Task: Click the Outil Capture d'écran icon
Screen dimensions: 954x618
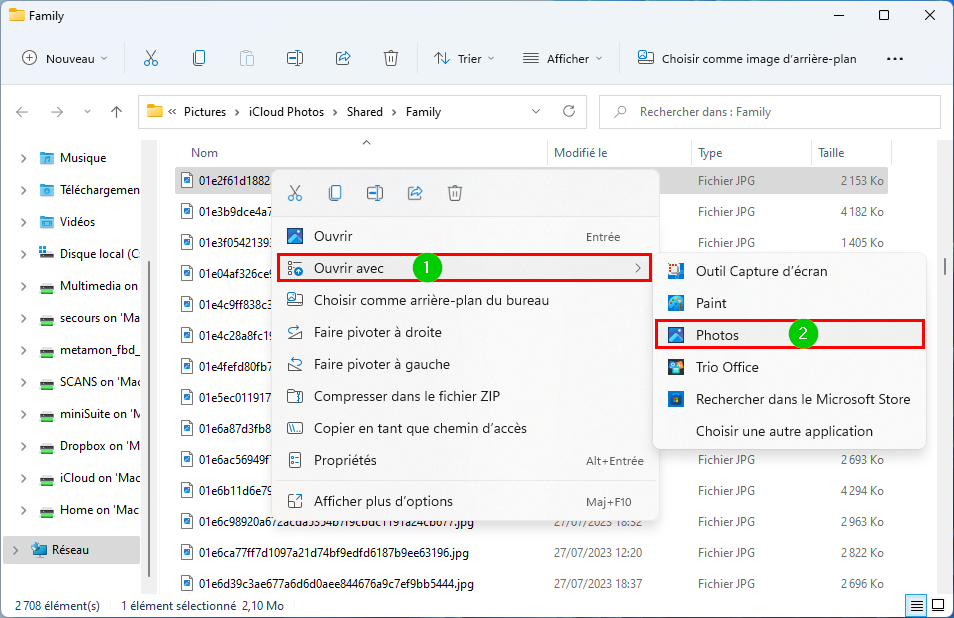Action: click(676, 271)
